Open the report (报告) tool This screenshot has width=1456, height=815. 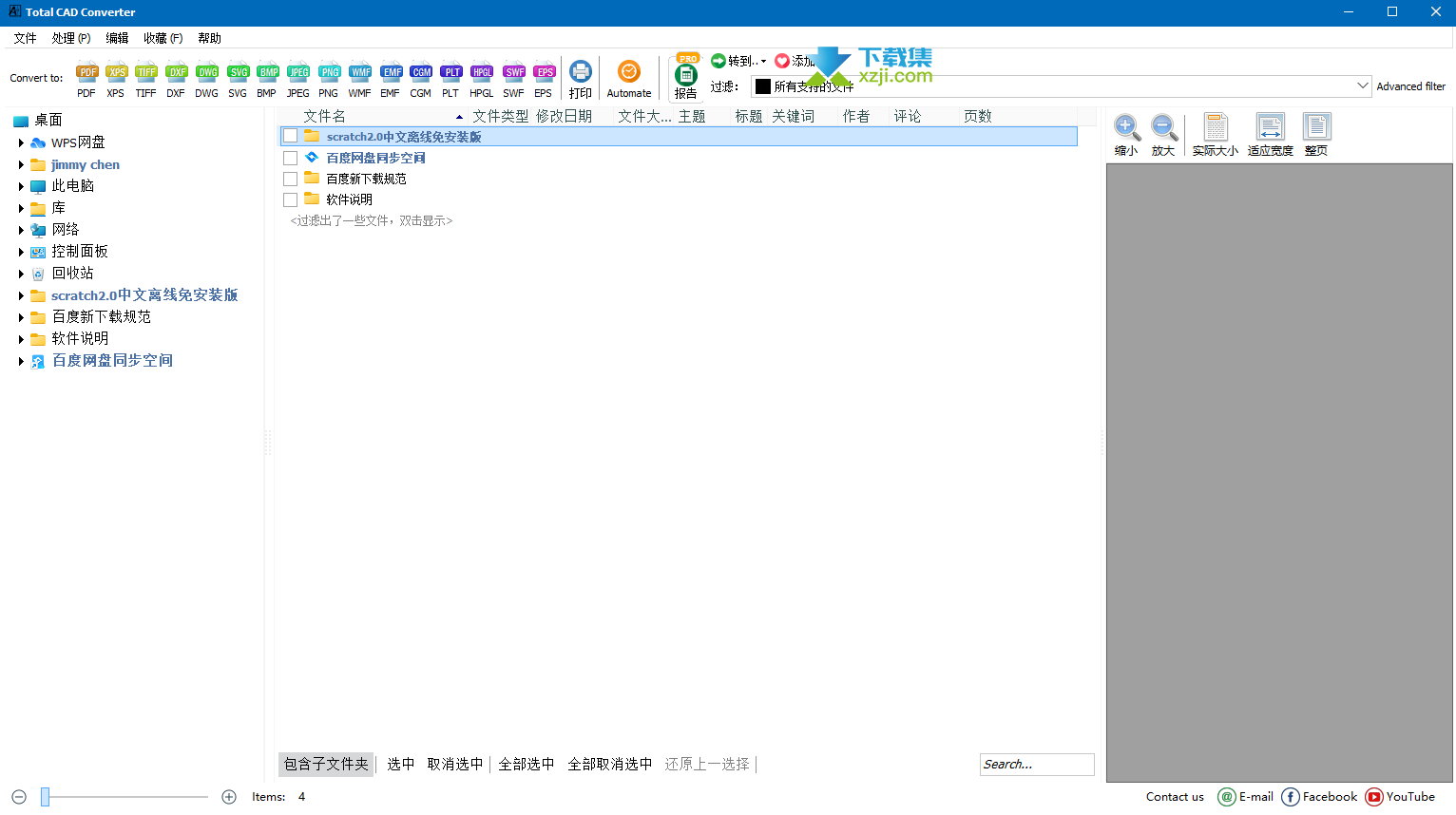click(686, 78)
